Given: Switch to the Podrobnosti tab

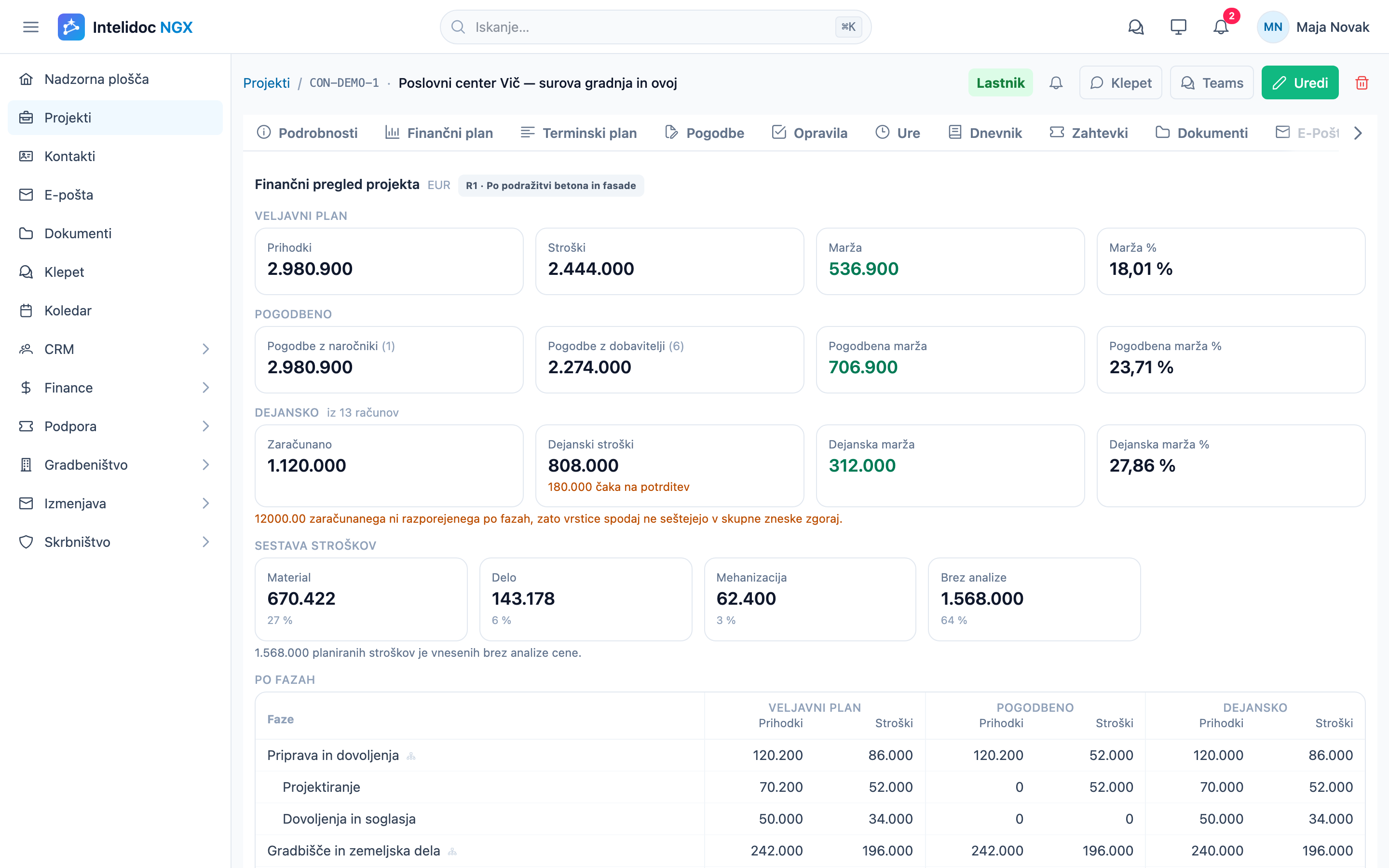Looking at the screenshot, I should [x=307, y=133].
